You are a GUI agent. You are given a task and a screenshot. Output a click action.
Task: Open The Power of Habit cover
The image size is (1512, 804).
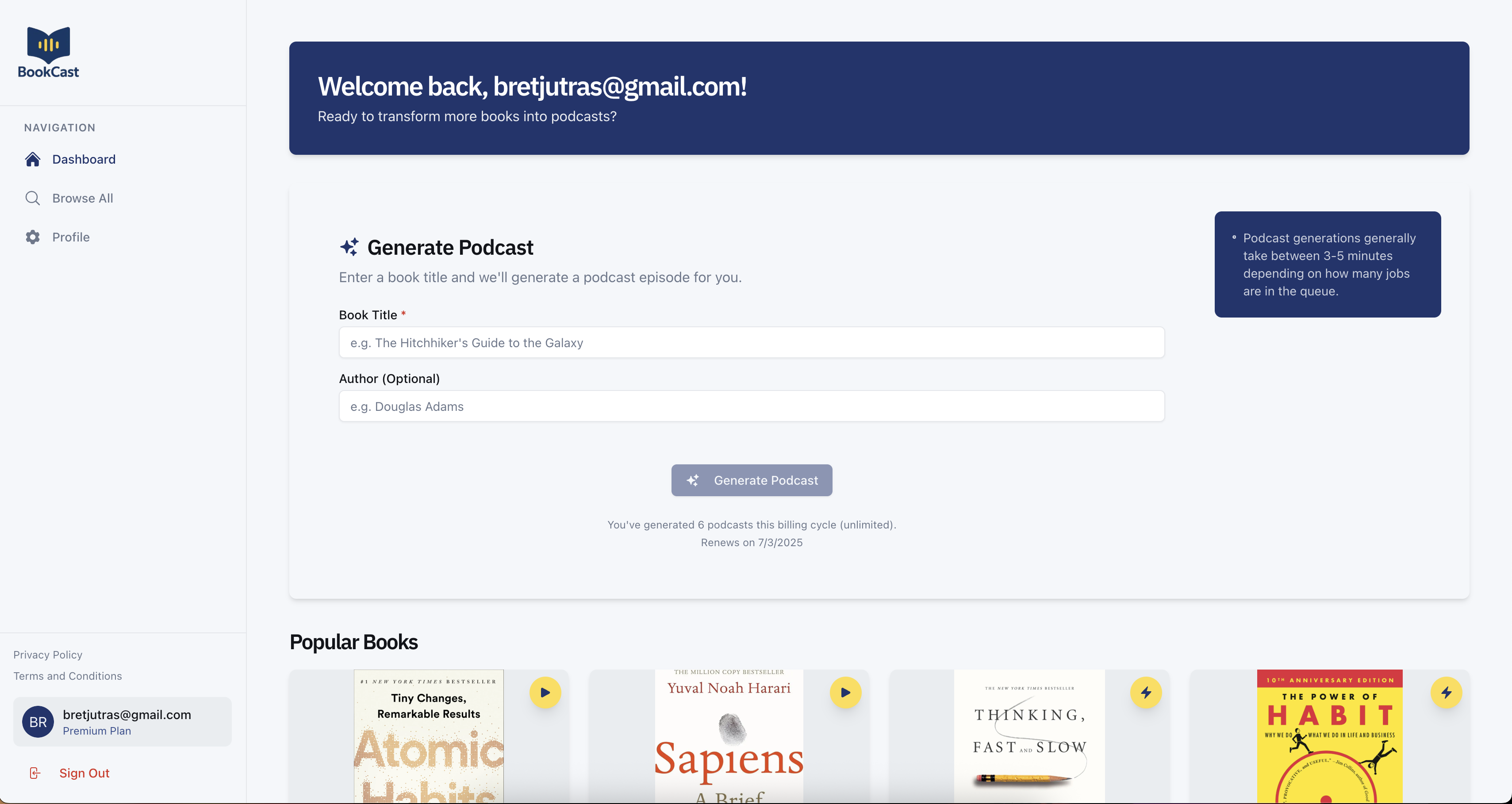[x=1329, y=736]
